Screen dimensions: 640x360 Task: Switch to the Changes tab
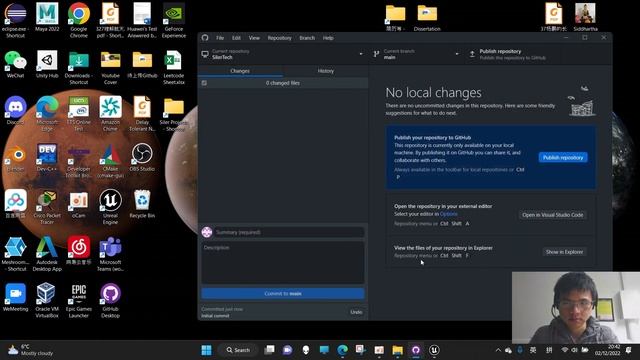(240, 71)
